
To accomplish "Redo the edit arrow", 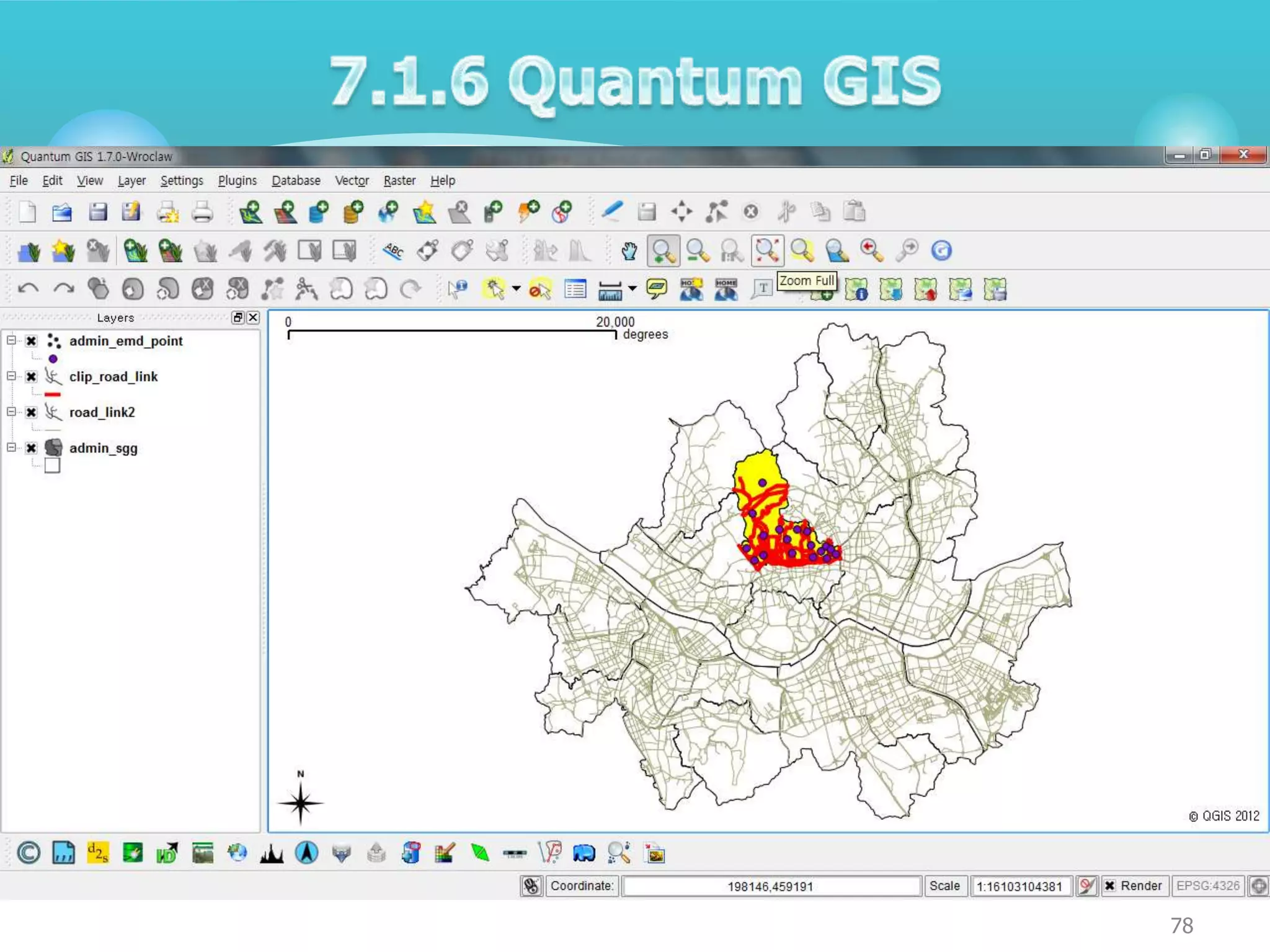I will point(63,289).
